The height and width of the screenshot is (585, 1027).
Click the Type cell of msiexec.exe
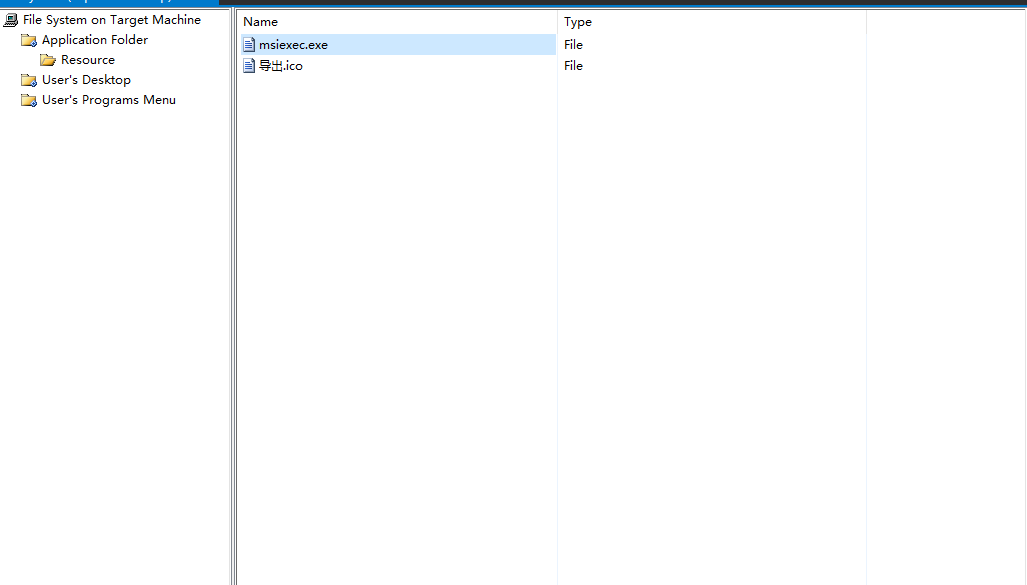pyautogui.click(x=573, y=45)
